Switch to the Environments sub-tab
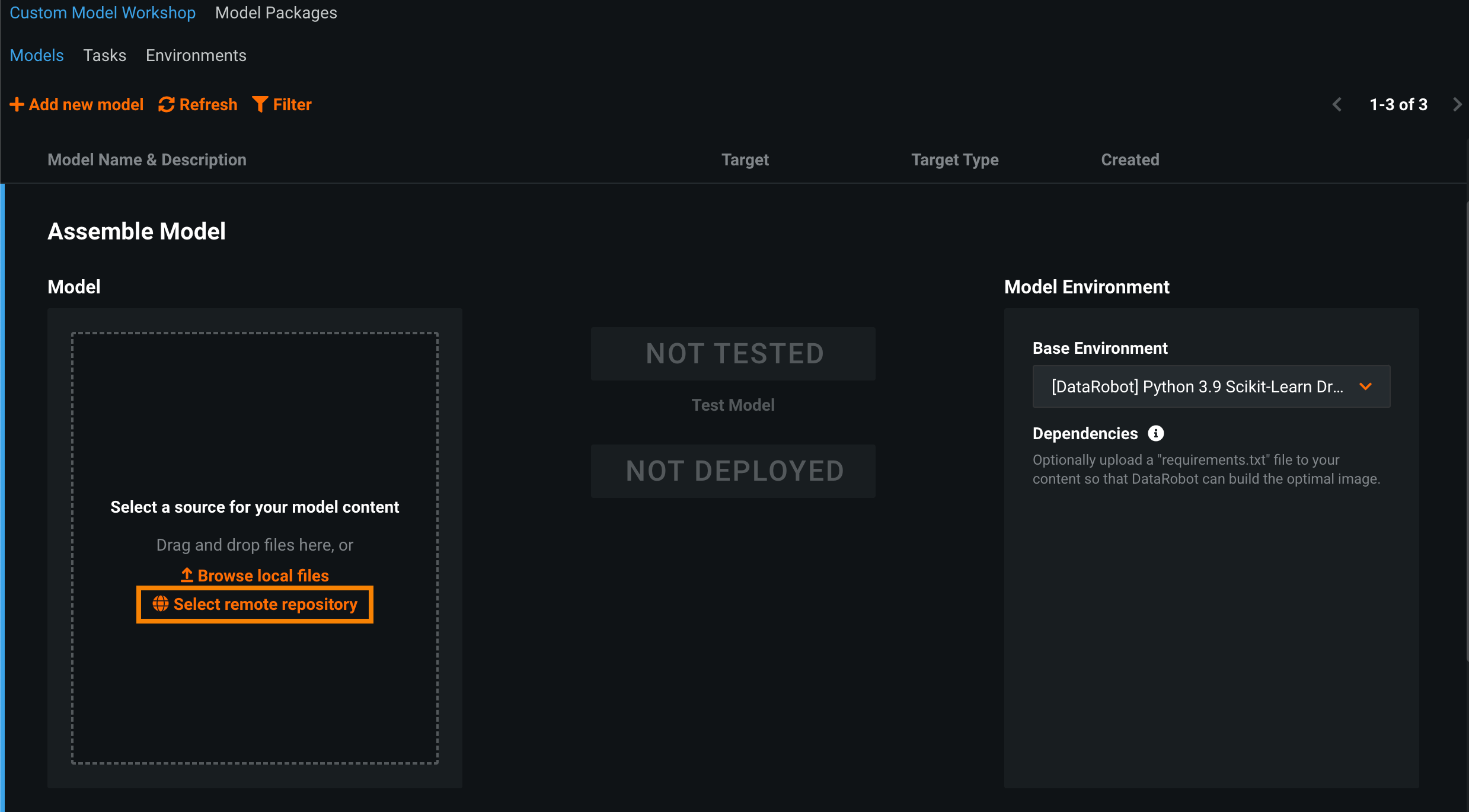This screenshot has width=1469, height=812. [196, 56]
